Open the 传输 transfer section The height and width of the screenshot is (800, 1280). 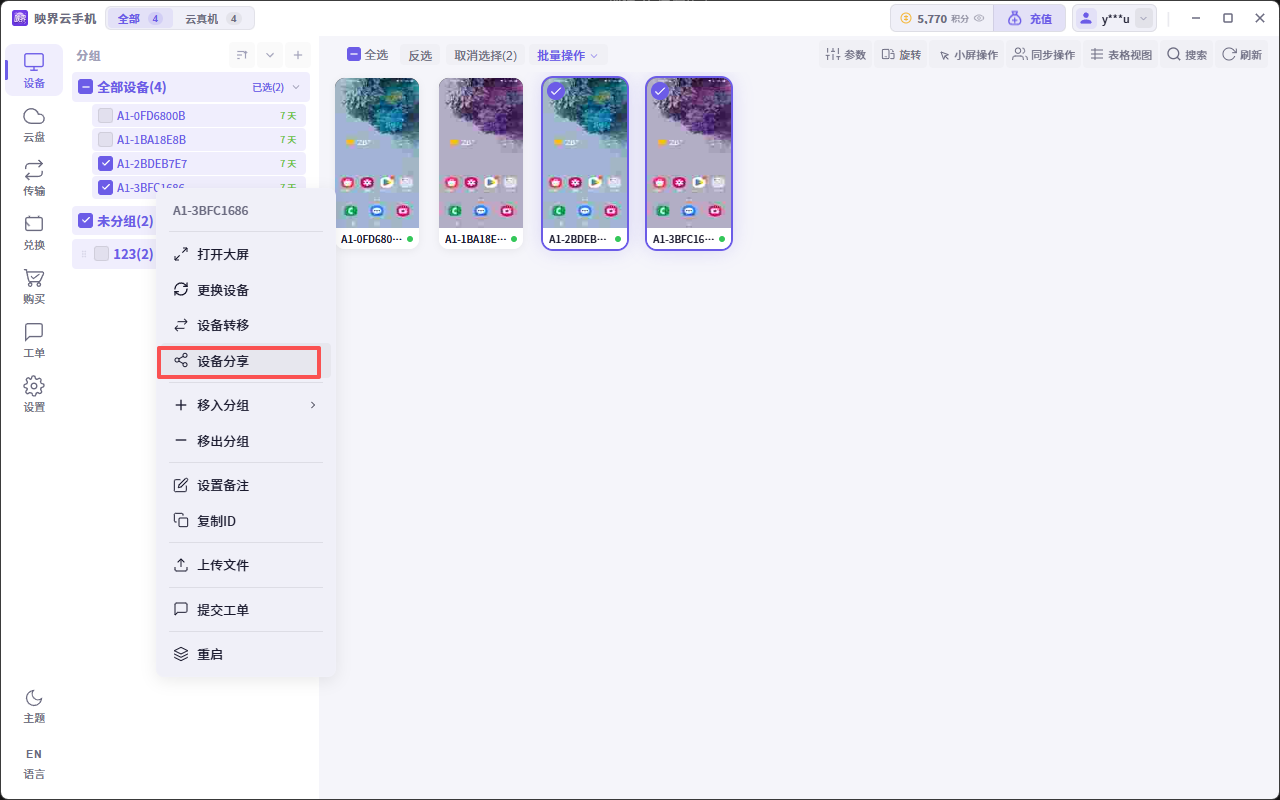(34, 178)
